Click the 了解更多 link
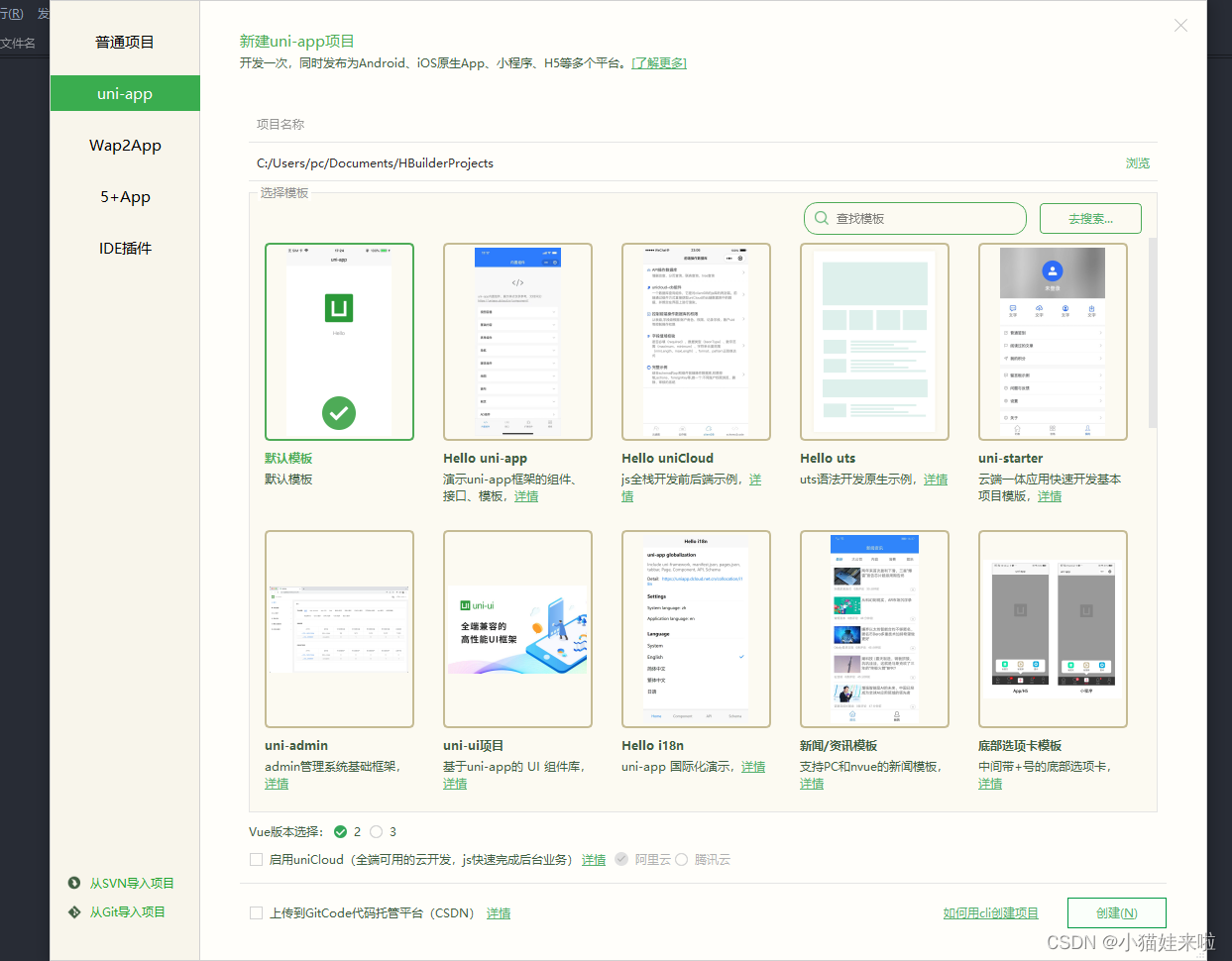 (659, 62)
